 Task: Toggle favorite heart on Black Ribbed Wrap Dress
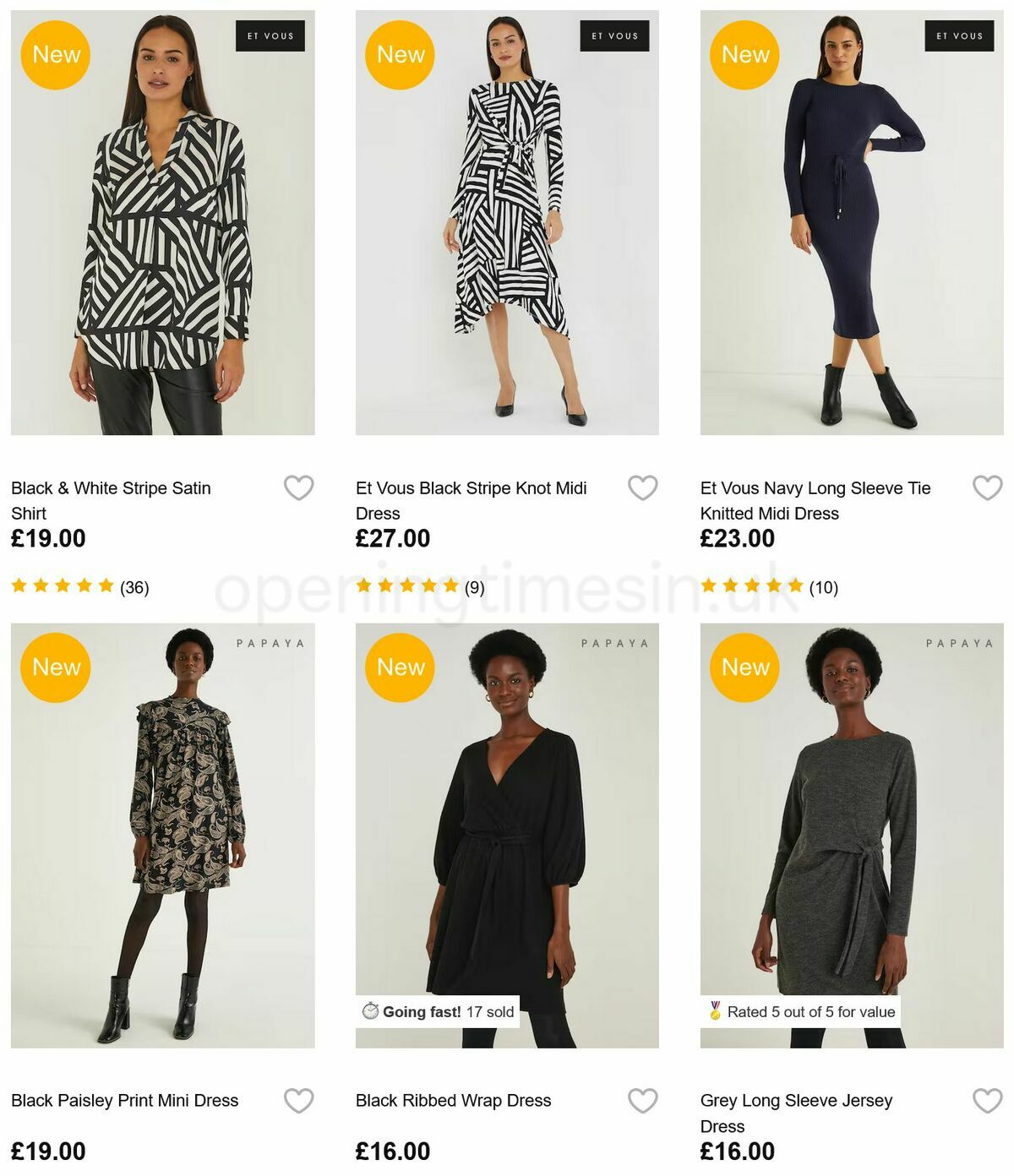pyautogui.click(x=642, y=1100)
